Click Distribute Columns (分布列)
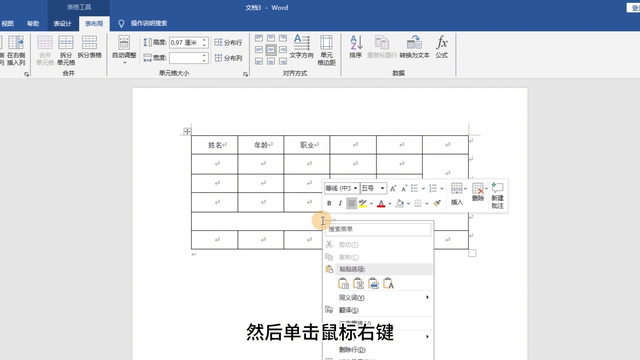Image resolution: width=640 pixels, height=360 pixels. 228,58
